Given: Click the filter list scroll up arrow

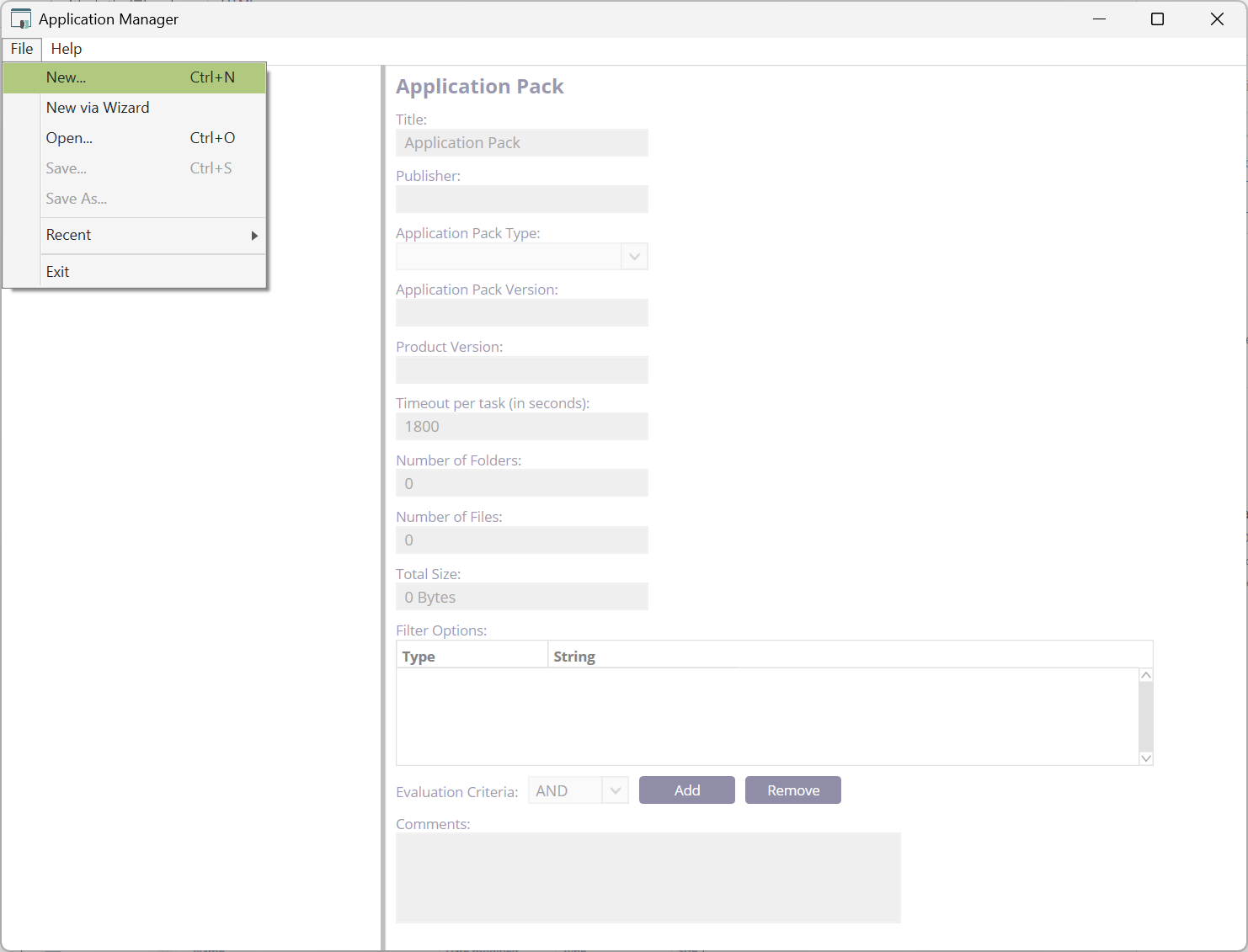Looking at the screenshot, I should click(1145, 676).
